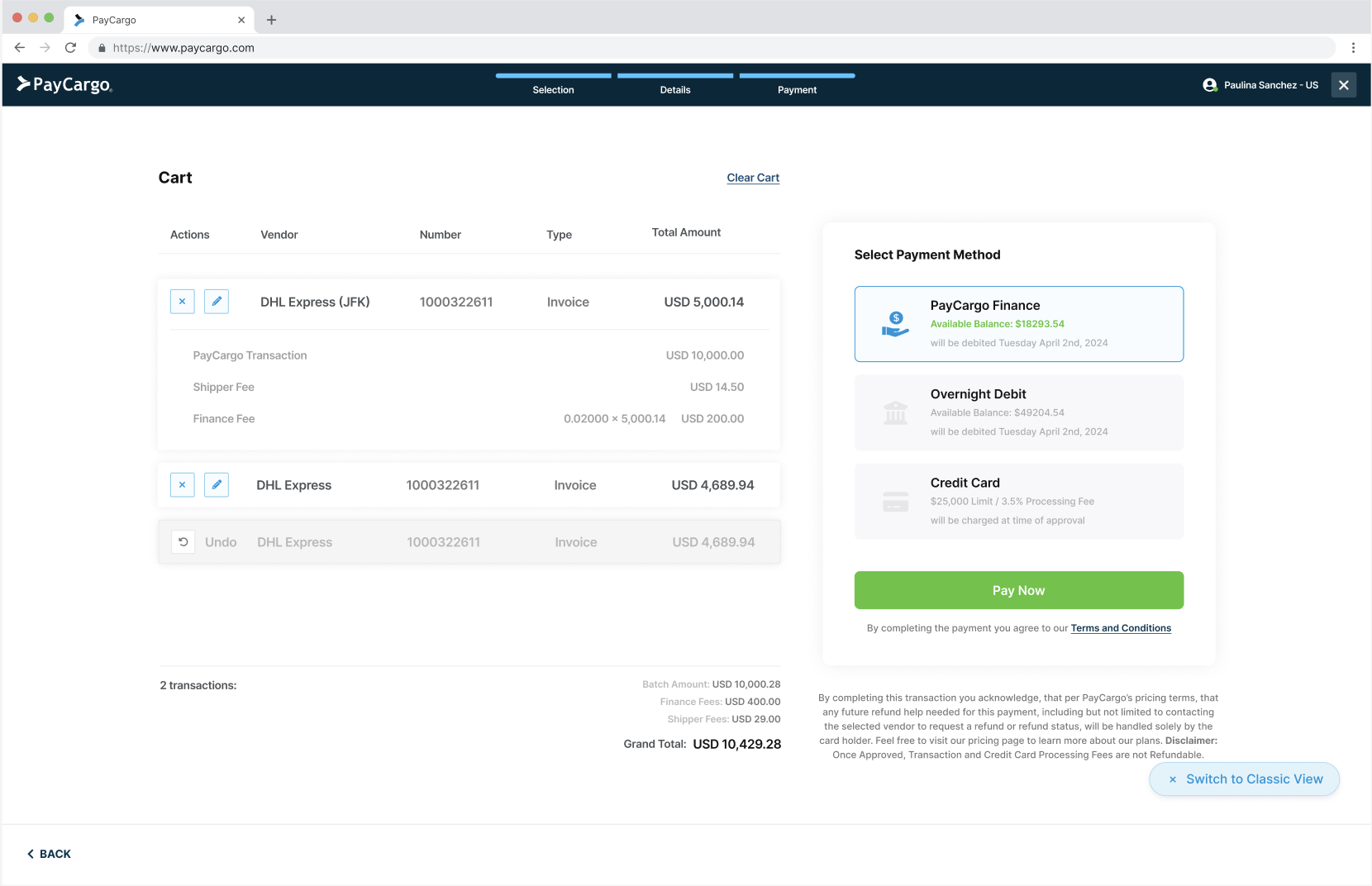1372x886 pixels.
Task: Select PayCargo Finance payment method
Action: coord(1019,324)
